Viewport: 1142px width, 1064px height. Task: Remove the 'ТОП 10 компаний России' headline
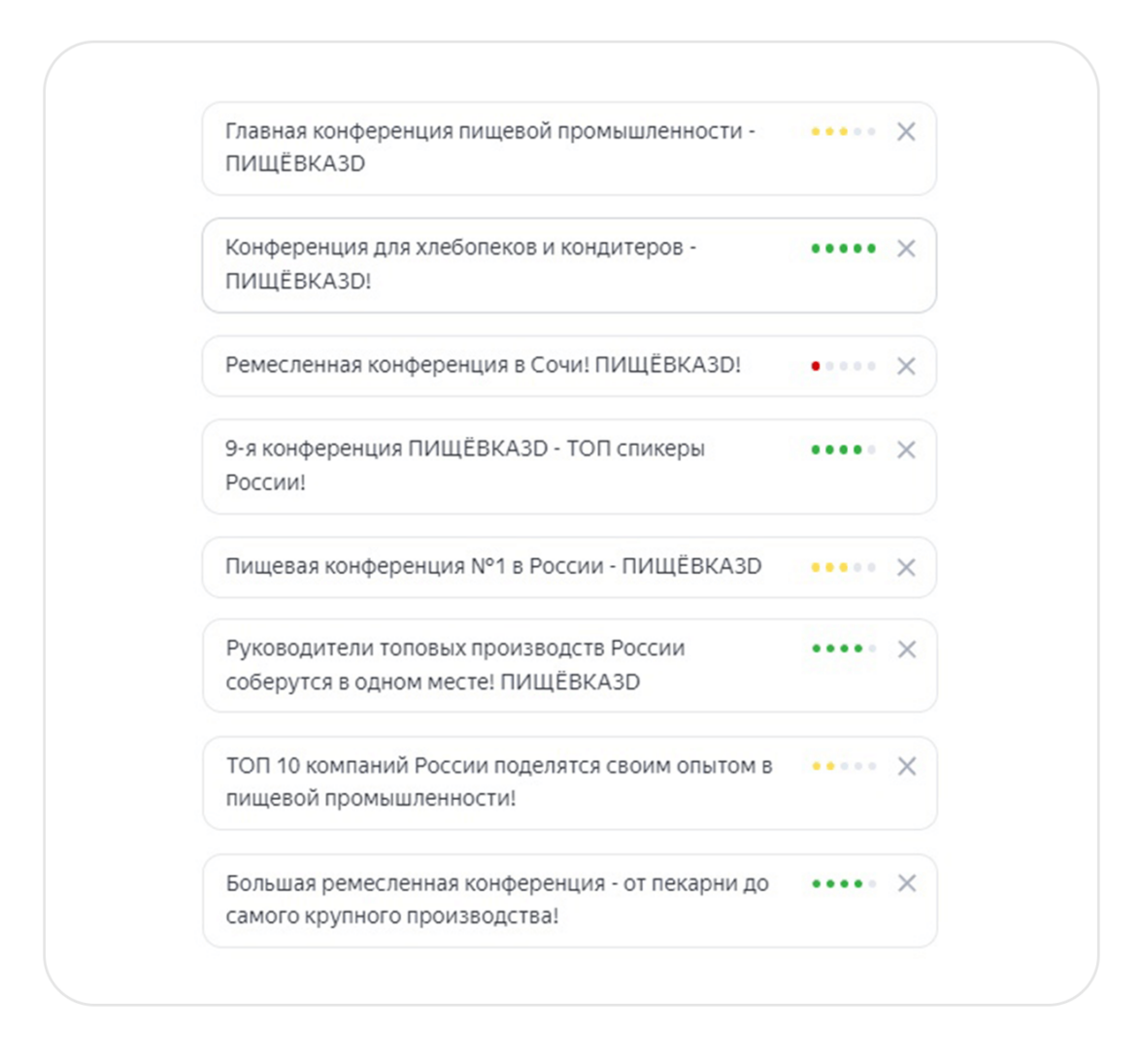coord(907,766)
